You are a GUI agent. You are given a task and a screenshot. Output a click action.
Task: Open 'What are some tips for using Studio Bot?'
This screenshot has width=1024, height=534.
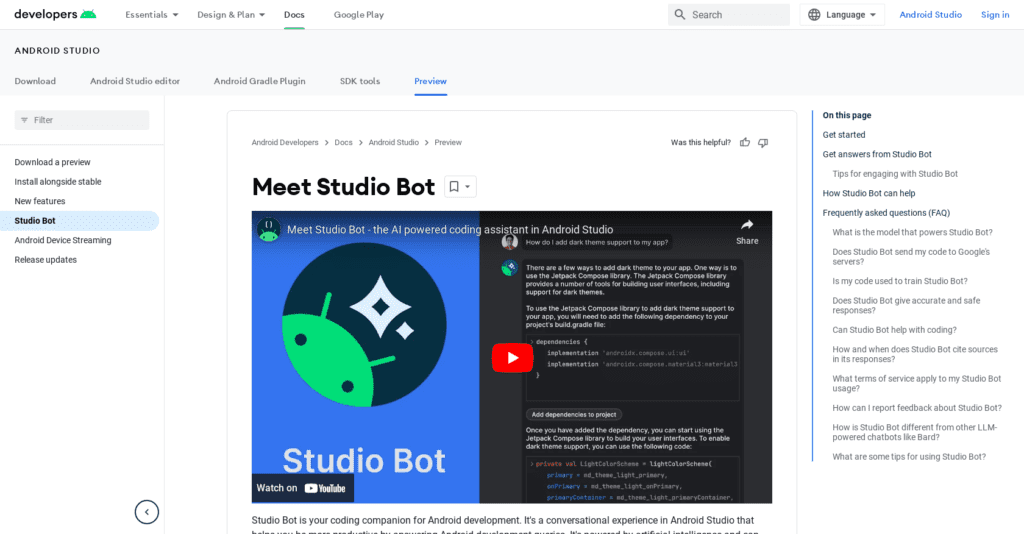tap(909, 457)
